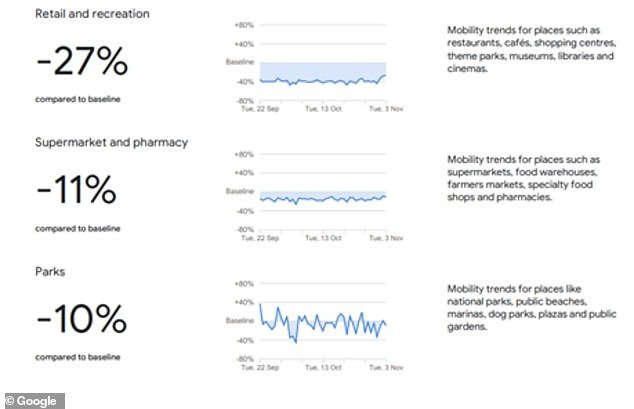Click the Retail and recreation heading
The width and height of the screenshot is (634, 409).
[x=92, y=14]
